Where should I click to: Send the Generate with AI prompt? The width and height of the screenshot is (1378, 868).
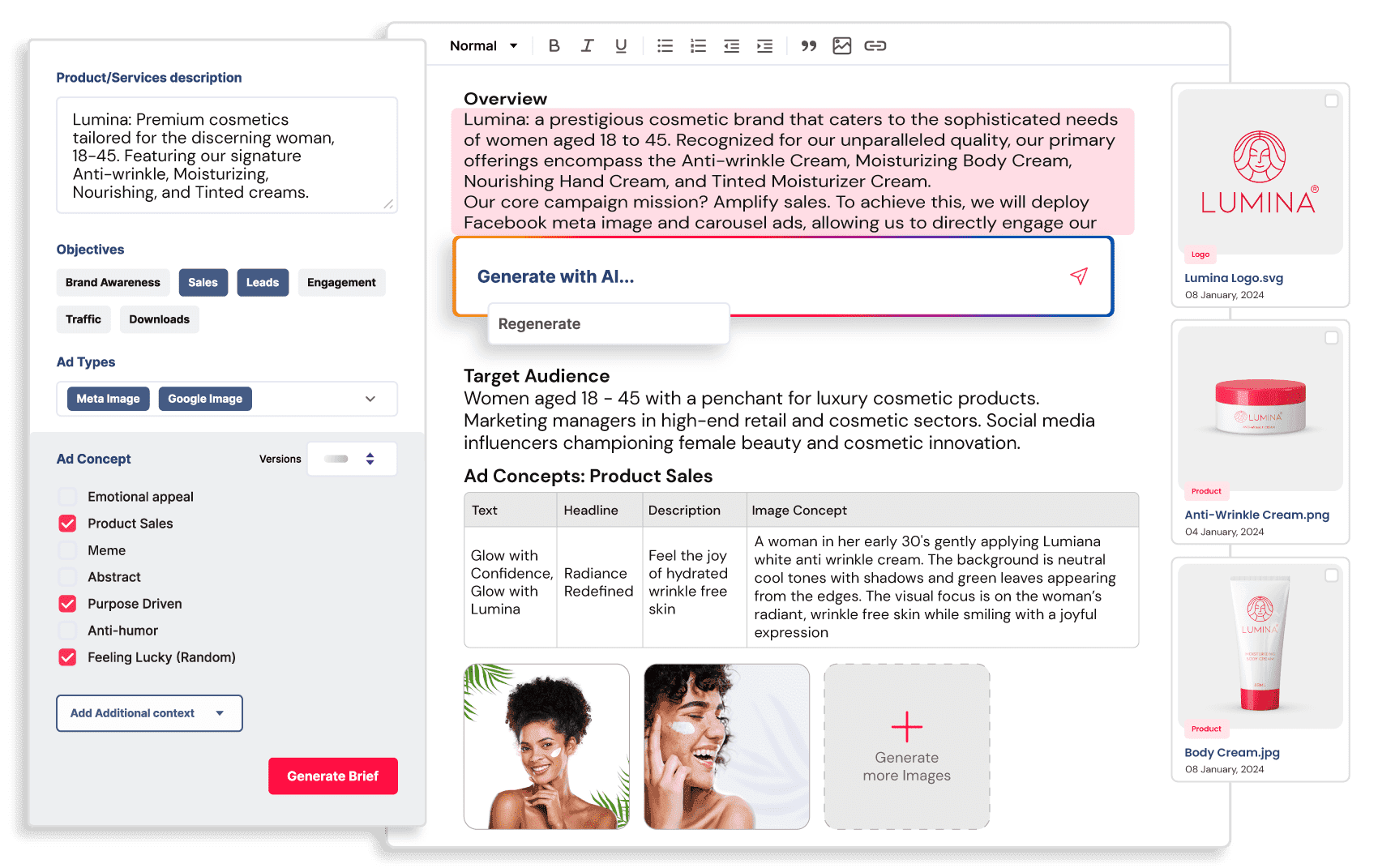(x=1078, y=276)
